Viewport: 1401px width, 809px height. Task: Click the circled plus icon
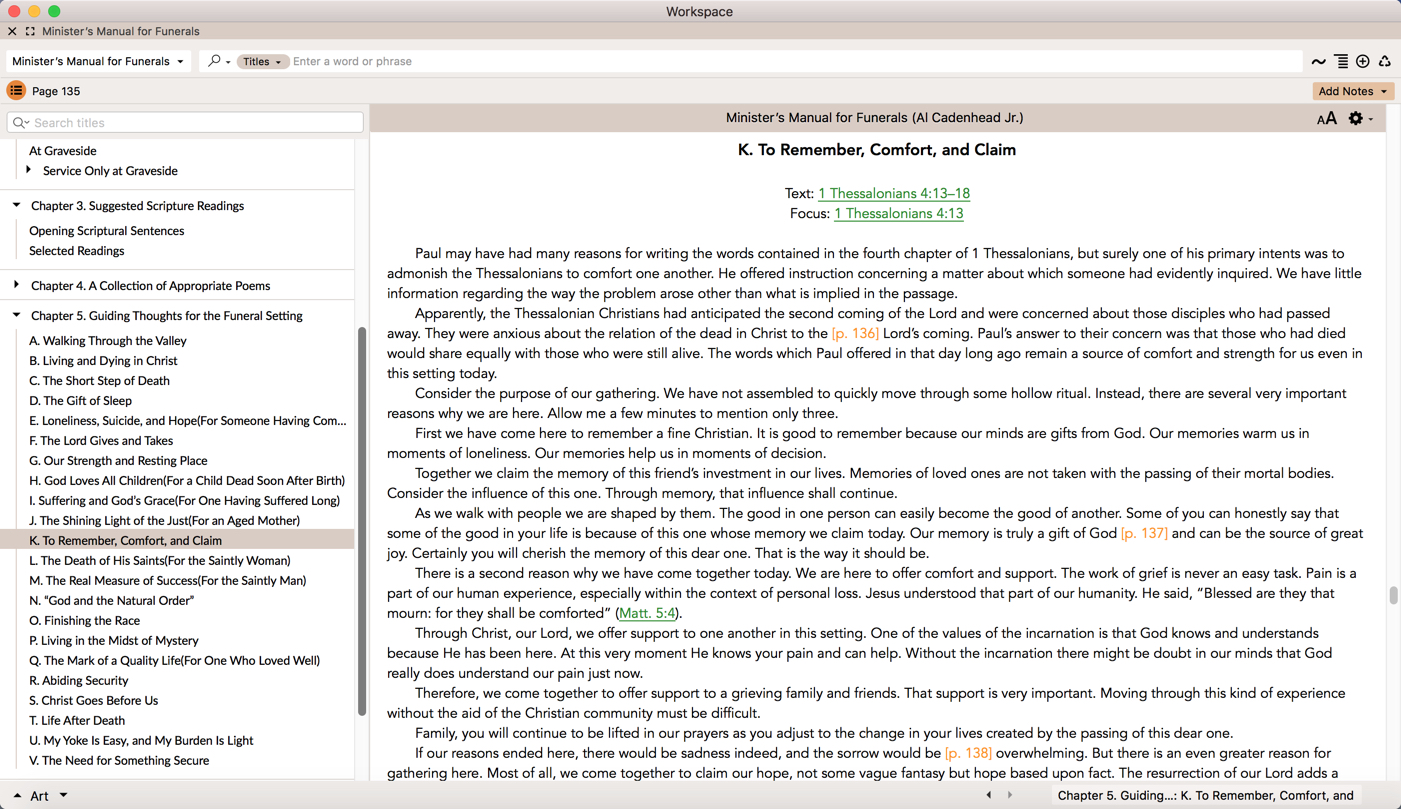click(x=1363, y=62)
